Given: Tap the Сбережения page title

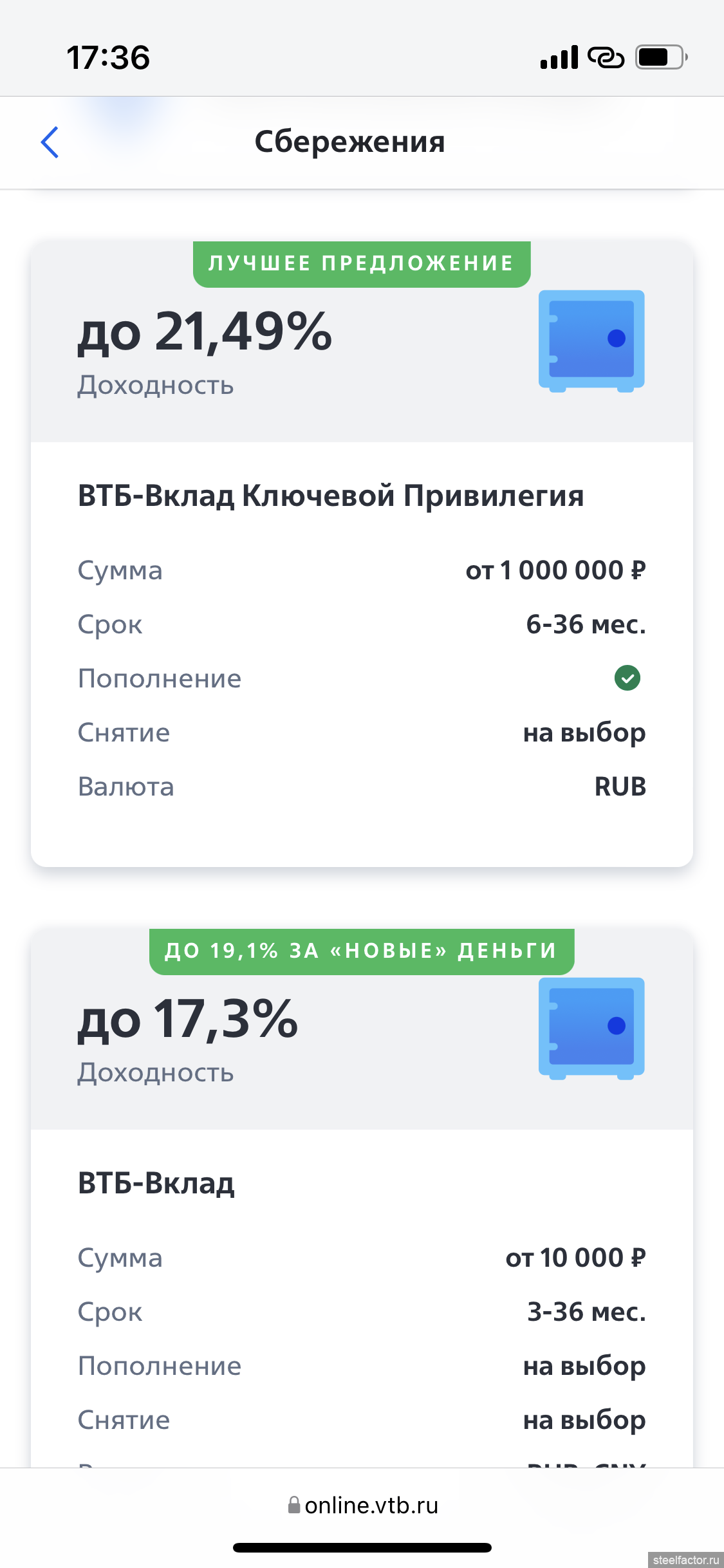Looking at the screenshot, I should click(x=349, y=142).
